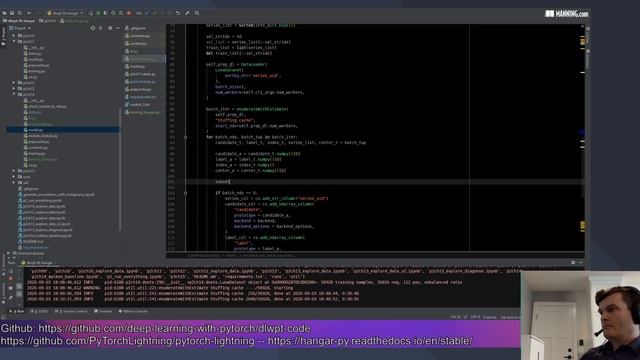Open the dlwpt-in-hangar run configuration dropdown
The height and width of the screenshot is (360, 640).
65,13
